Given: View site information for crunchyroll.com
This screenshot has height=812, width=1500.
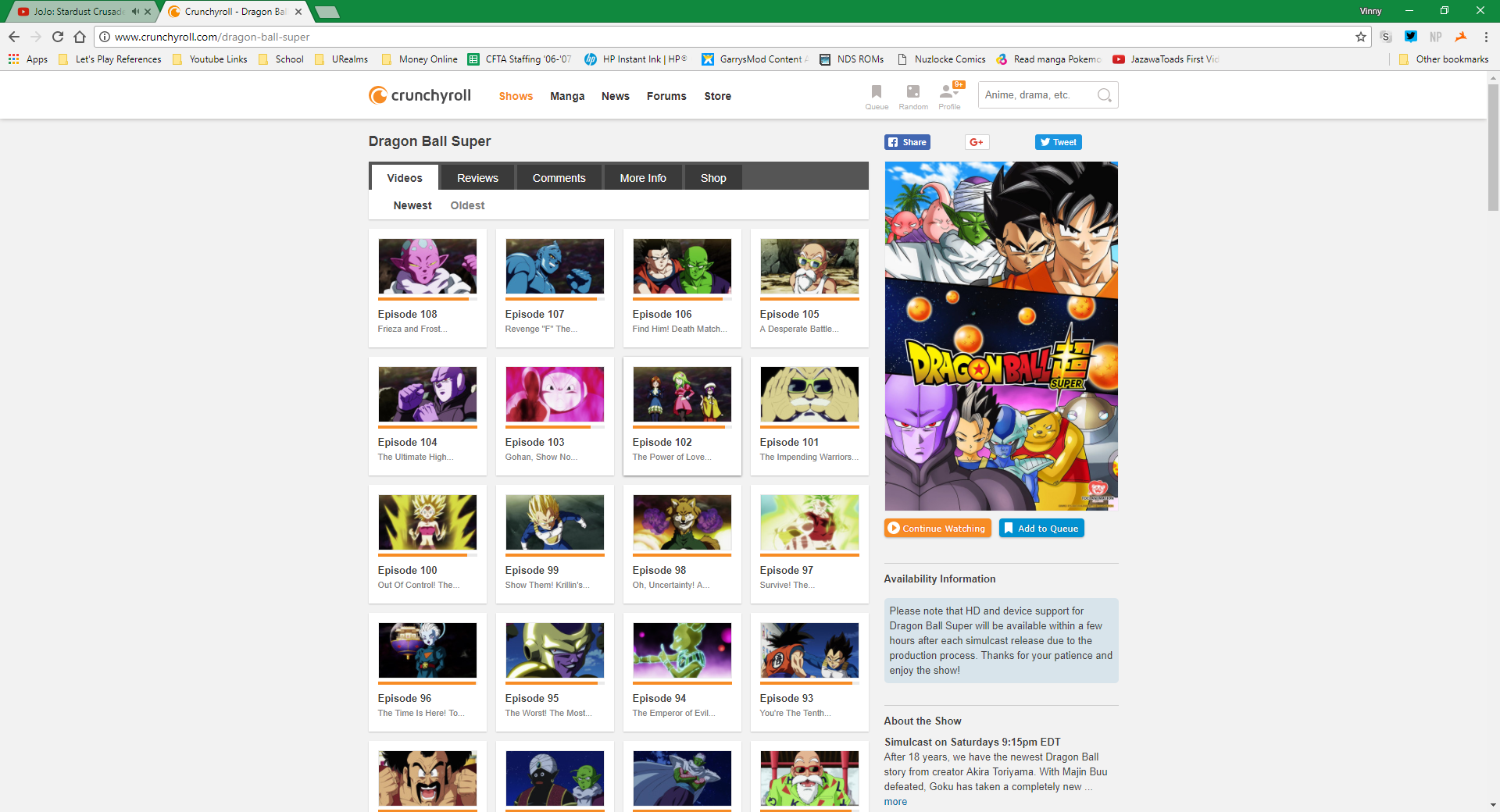Looking at the screenshot, I should (x=105, y=37).
